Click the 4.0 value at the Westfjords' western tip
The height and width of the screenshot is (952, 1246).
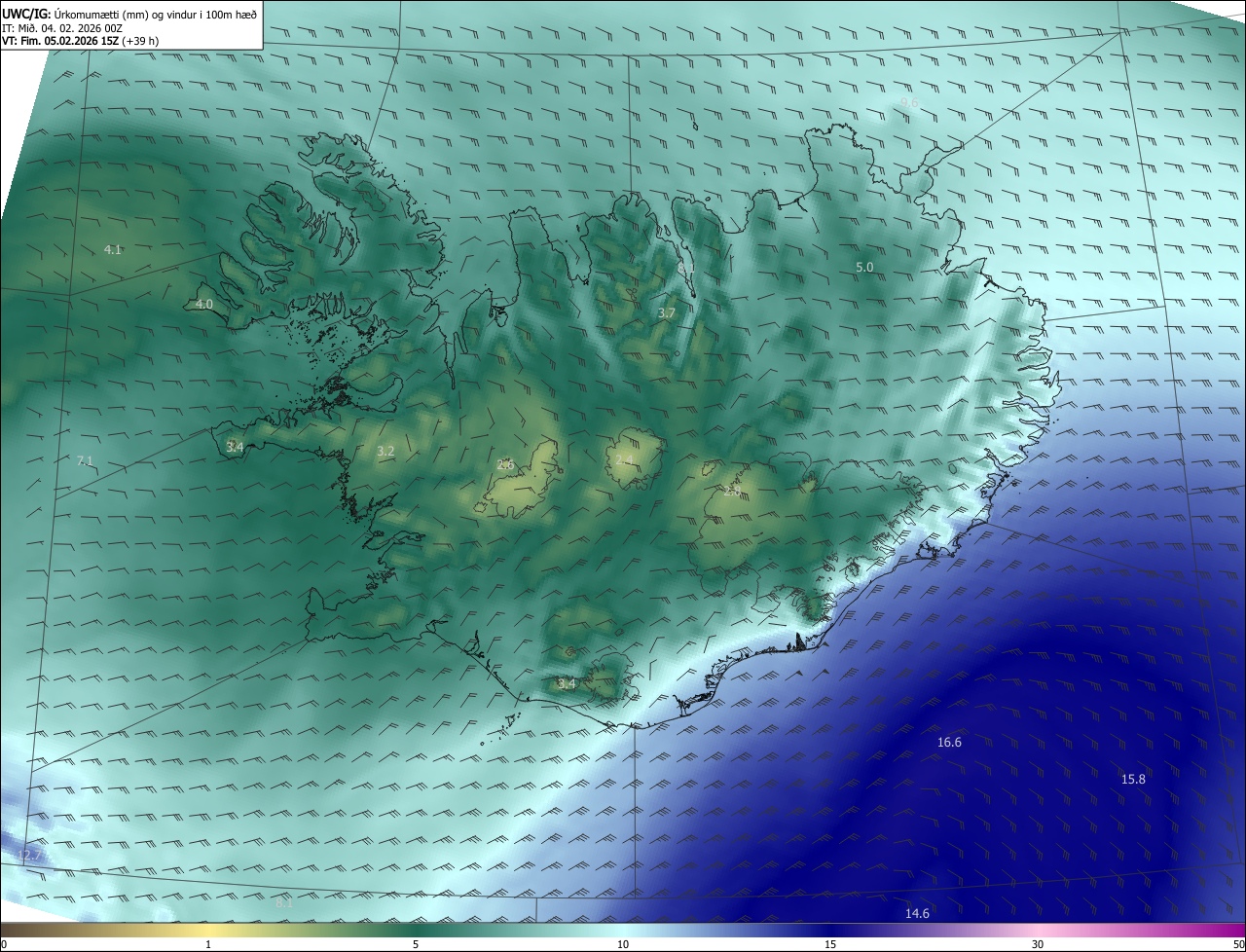(x=203, y=305)
